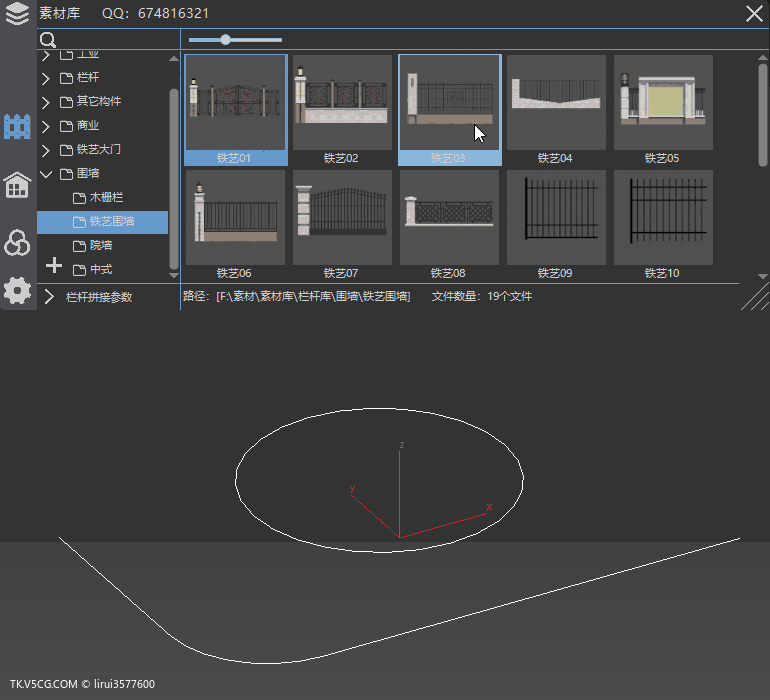Image resolution: width=770 pixels, height=700 pixels.
Task: Select the 木栅栏 tree item
Action: pos(106,198)
